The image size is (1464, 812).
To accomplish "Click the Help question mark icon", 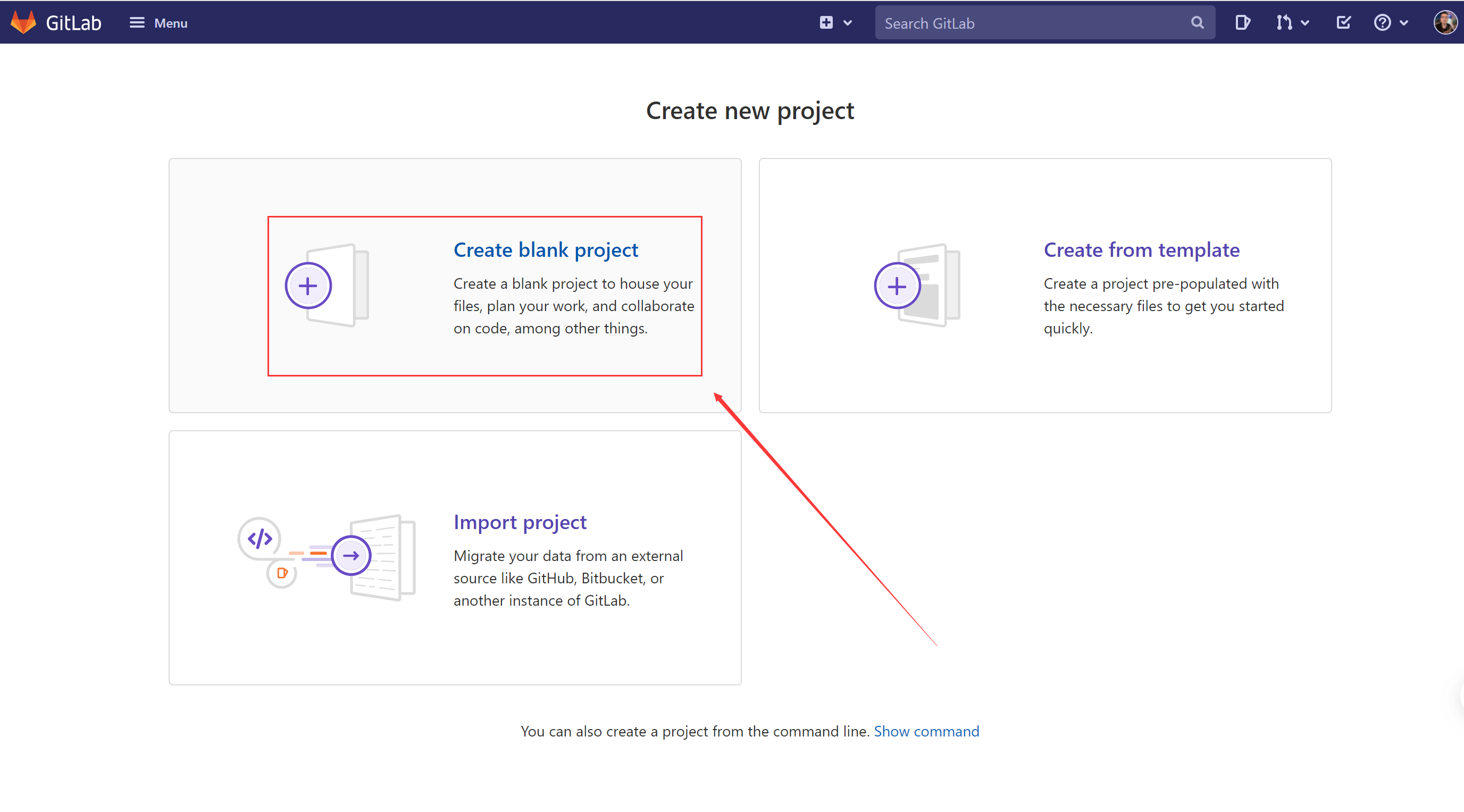I will pyautogui.click(x=1382, y=23).
